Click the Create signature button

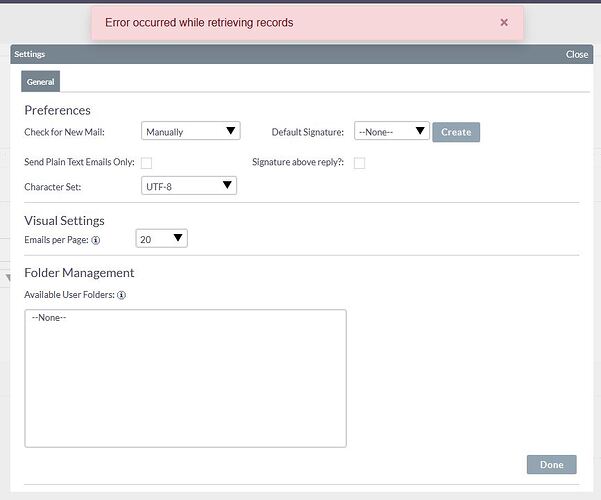pos(456,132)
